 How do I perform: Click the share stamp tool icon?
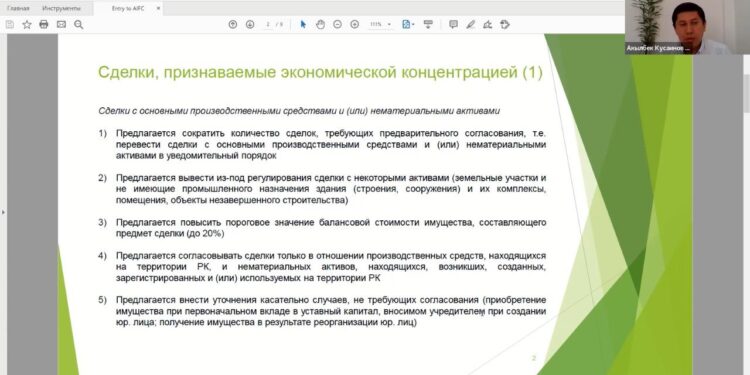point(505,24)
